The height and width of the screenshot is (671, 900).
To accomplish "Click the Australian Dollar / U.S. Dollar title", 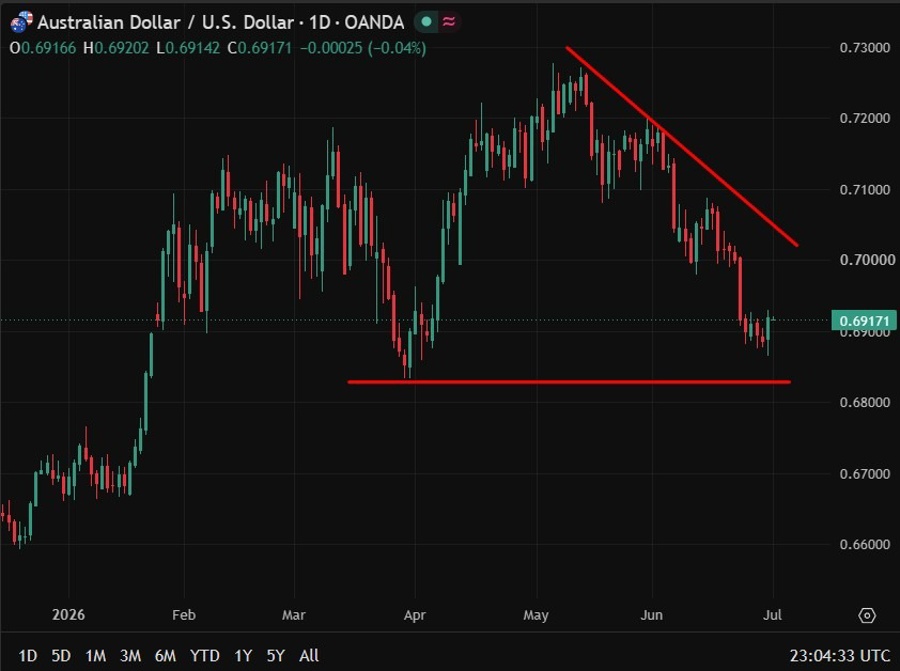I will [x=166, y=22].
